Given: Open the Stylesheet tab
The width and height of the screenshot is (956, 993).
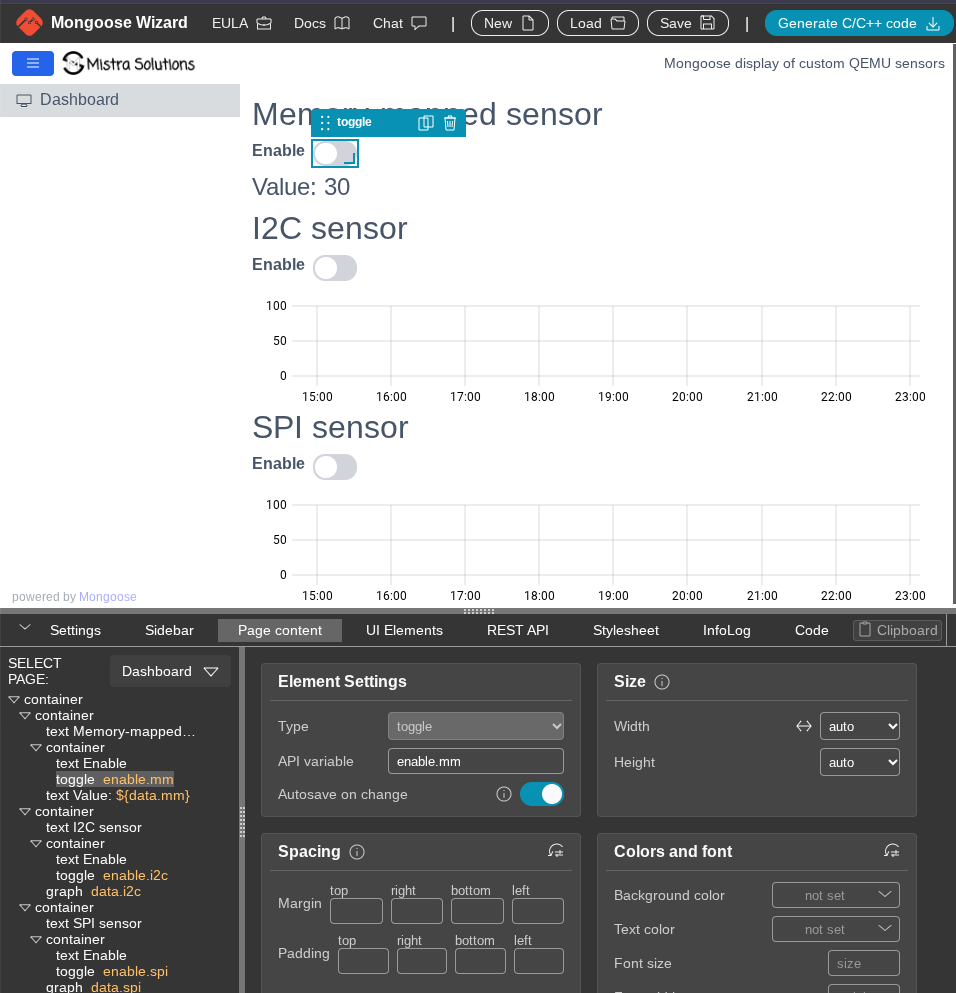Looking at the screenshot, I should (x=626, y=630).
